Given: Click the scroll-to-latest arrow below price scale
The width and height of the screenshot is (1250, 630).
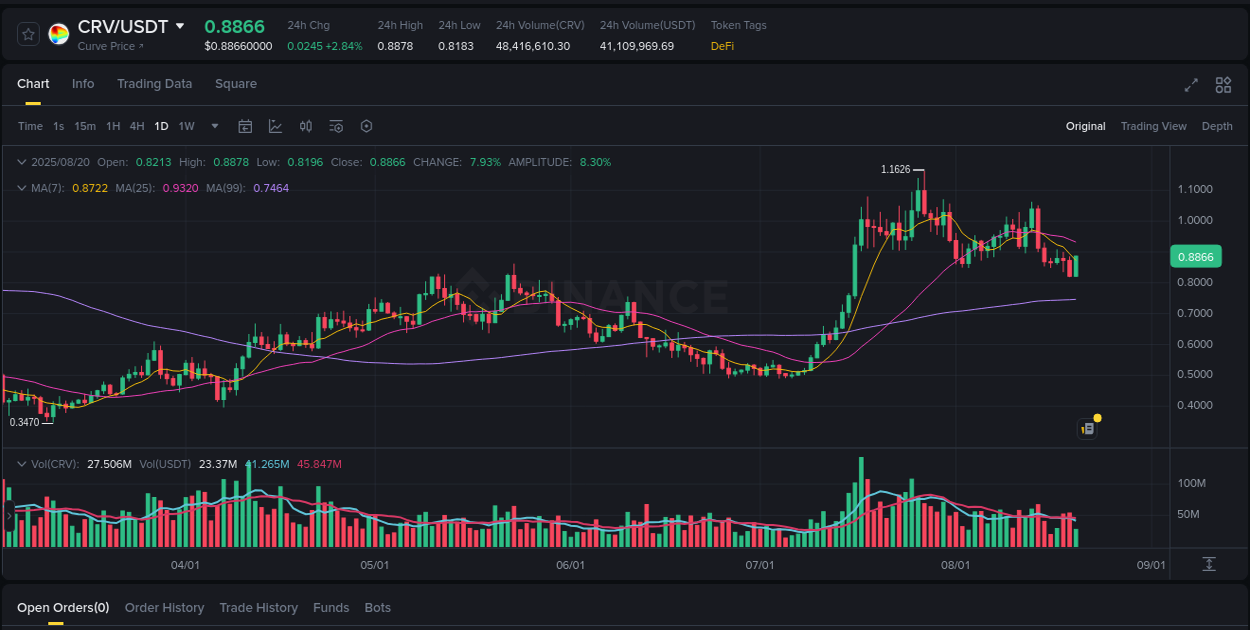Looking at the screenshot, I should pyautogui.click(x=1208, y=564).
